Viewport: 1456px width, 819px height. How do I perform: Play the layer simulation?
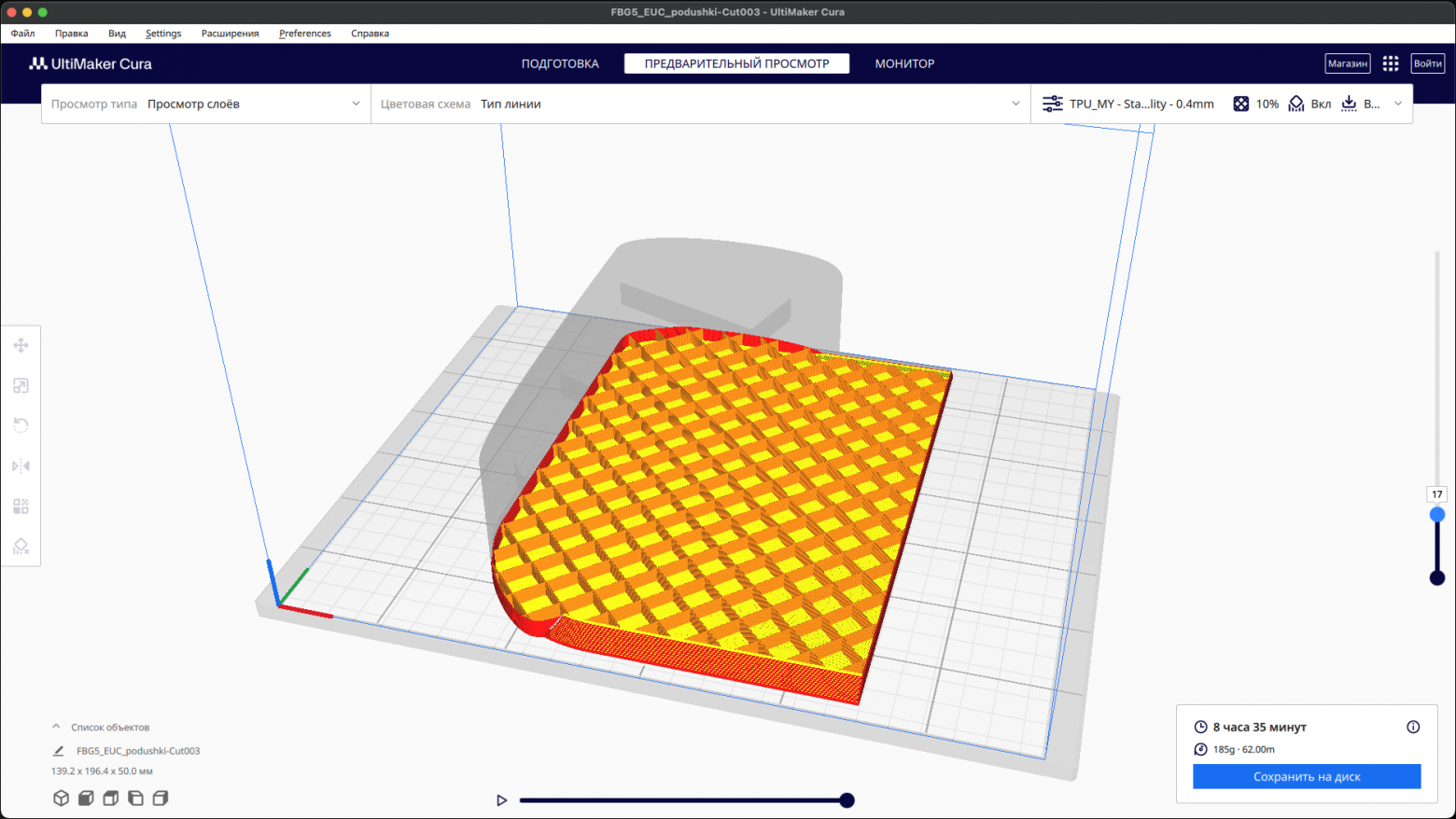(x=501, y=800)
